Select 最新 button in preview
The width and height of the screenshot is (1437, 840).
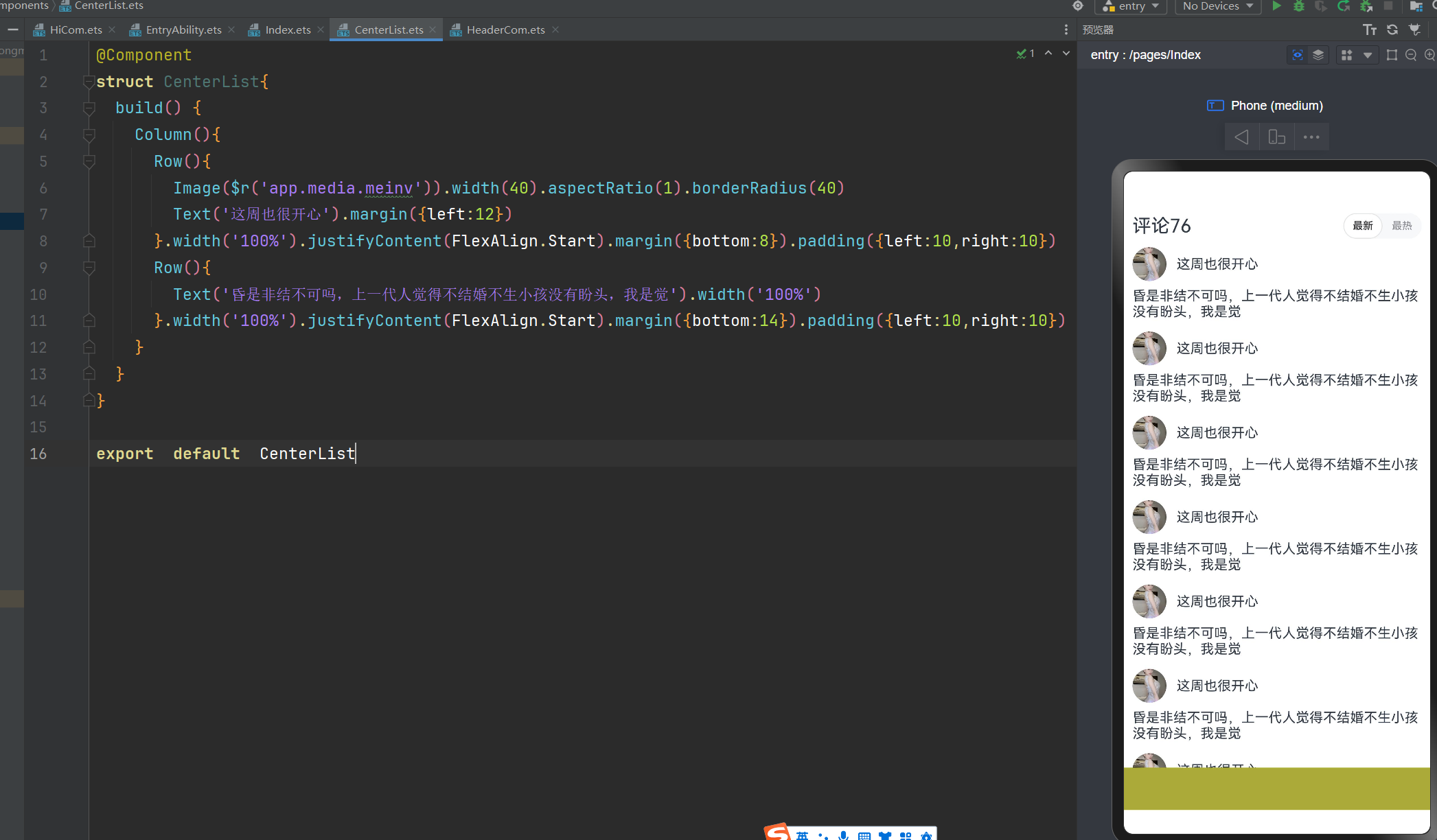1362,226
